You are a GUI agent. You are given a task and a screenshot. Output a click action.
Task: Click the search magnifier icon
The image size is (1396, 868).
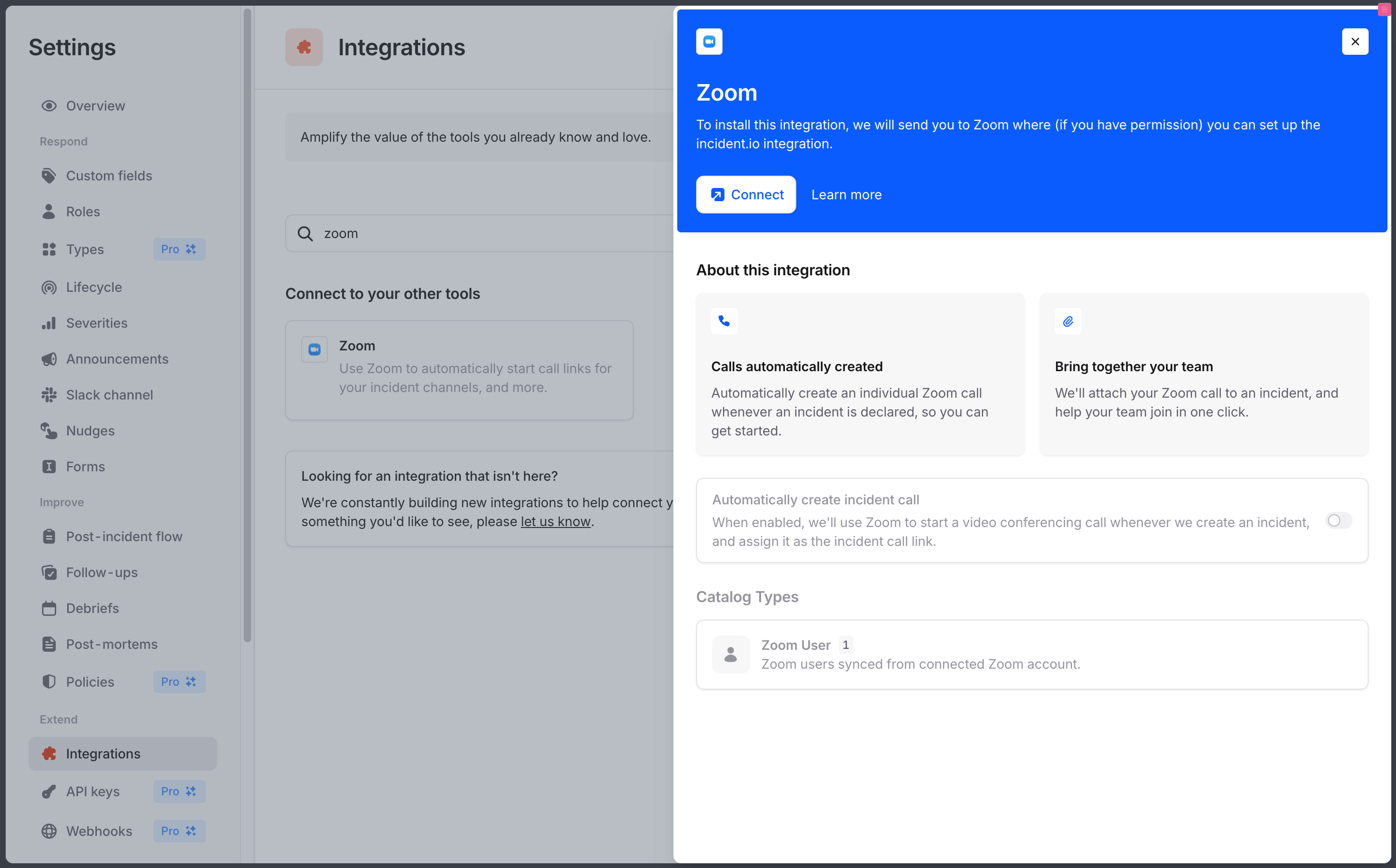coord(306,234)
